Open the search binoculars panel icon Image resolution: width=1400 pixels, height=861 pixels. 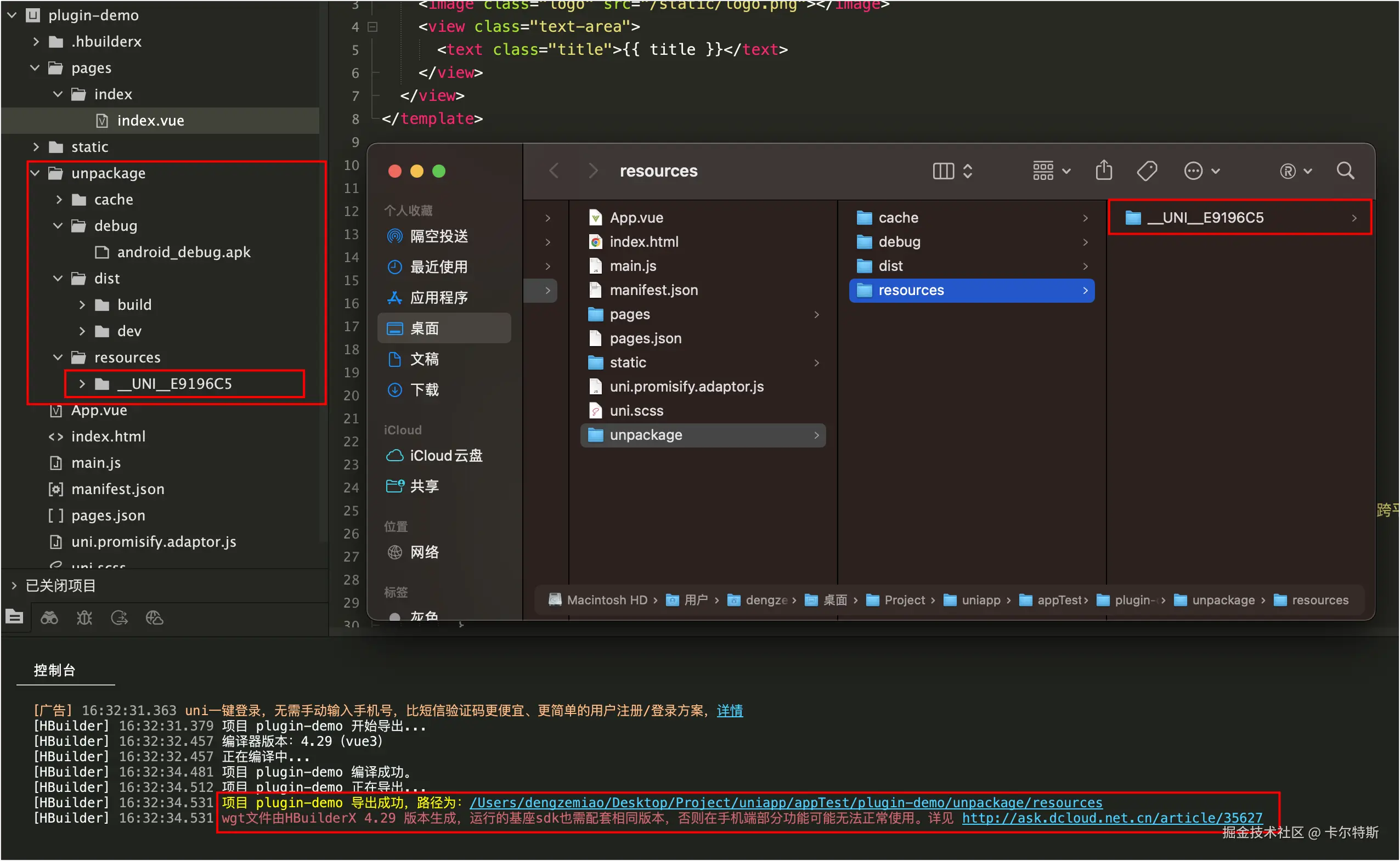(49, 618)
